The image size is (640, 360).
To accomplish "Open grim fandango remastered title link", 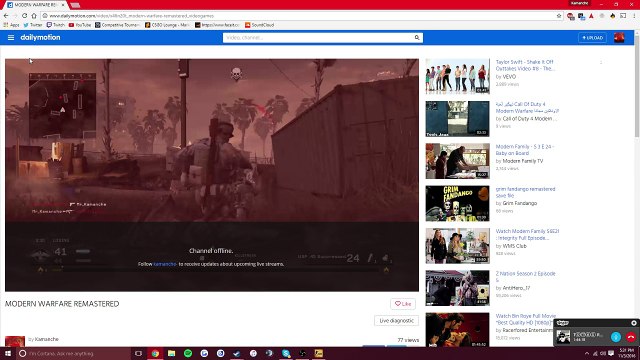I will tap(525, 192).
